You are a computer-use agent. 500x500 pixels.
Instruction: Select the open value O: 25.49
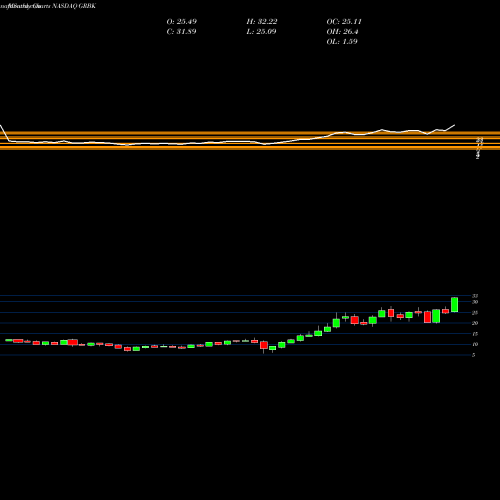coord(181,22)
